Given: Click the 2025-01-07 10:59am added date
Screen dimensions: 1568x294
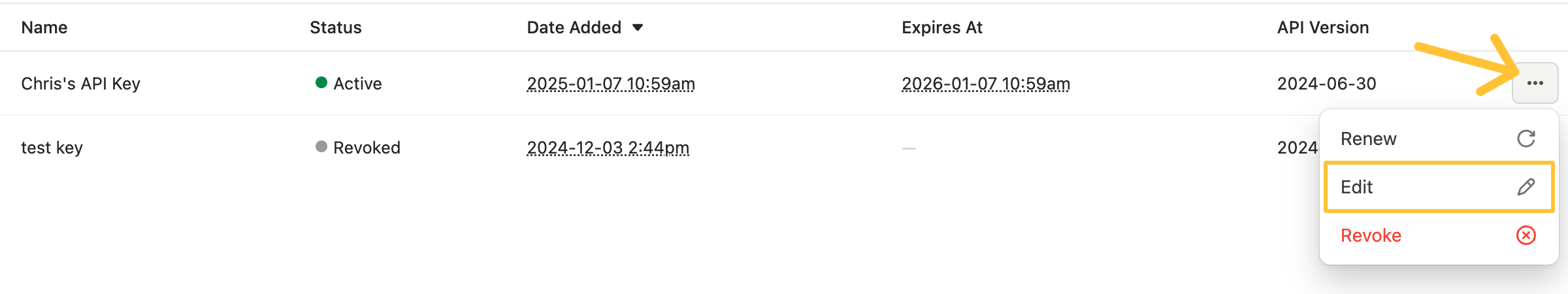Looking at the screenshot, I should (611, 84).
